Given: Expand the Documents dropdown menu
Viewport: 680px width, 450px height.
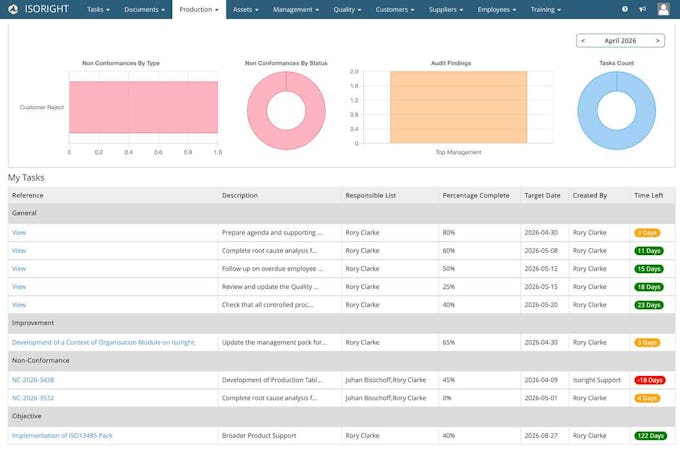Looking at the screenshot, I should pyautogui.click(x=144, y=10).
